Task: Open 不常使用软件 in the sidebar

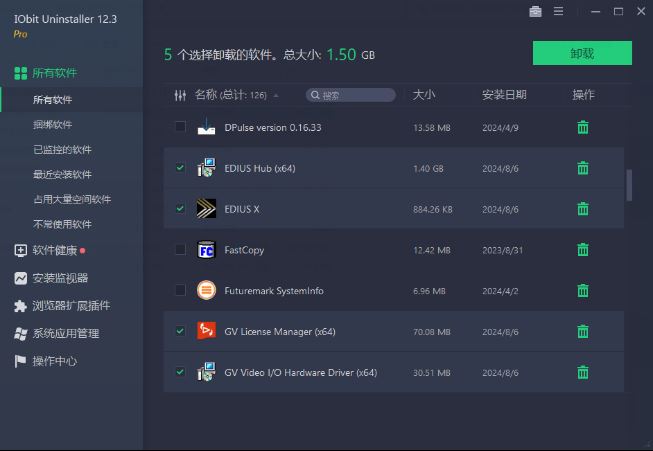Action: pos(62,224)
